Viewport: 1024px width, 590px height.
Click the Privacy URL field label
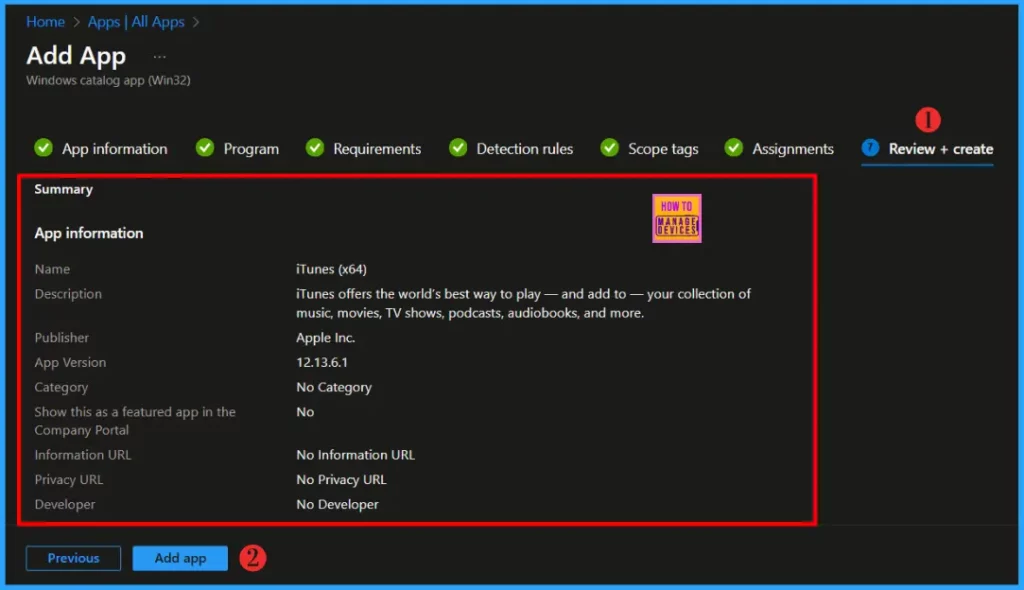click(69, 480)
